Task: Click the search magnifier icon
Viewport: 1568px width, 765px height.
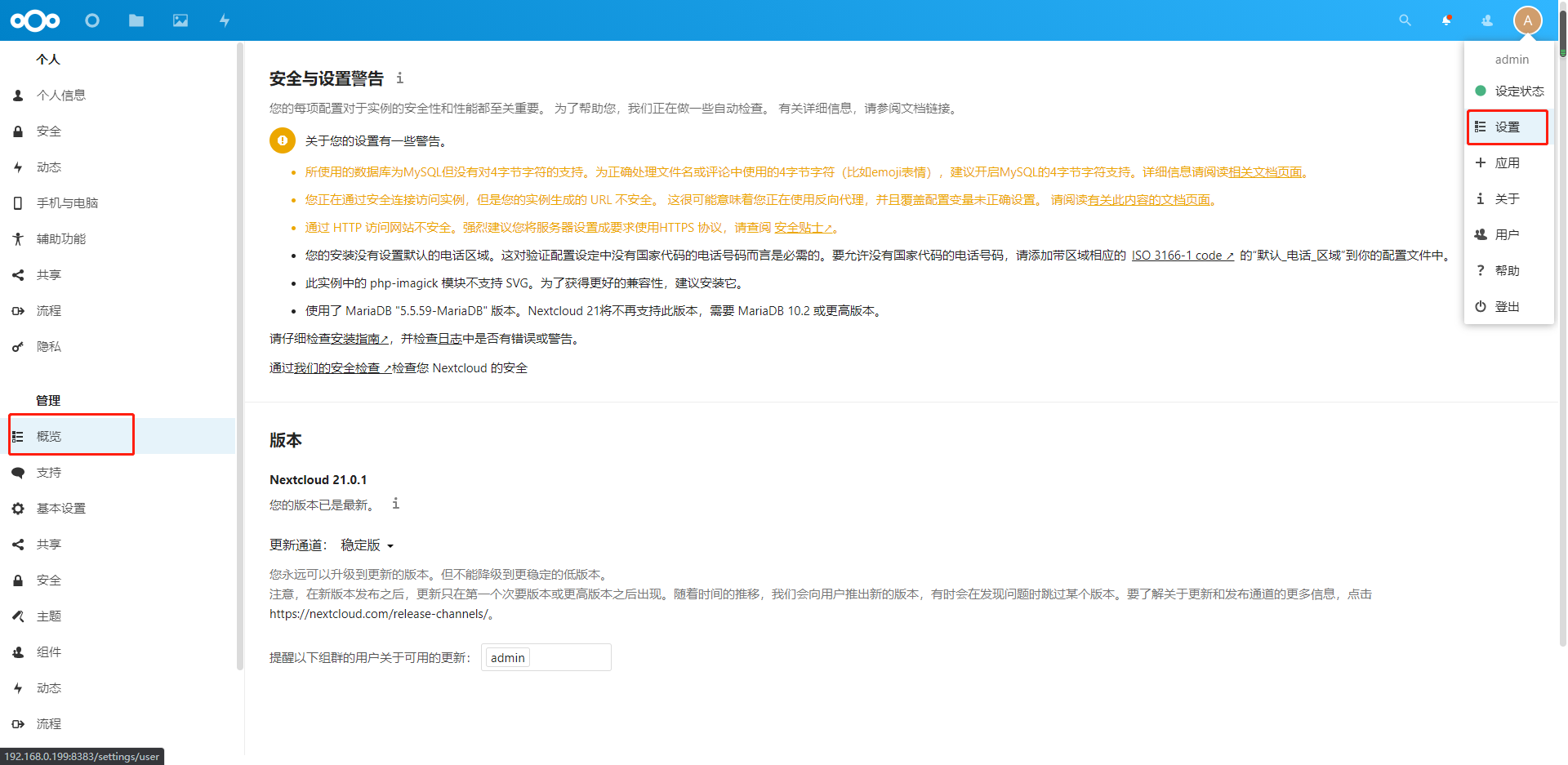Action: pos(1405,20)
